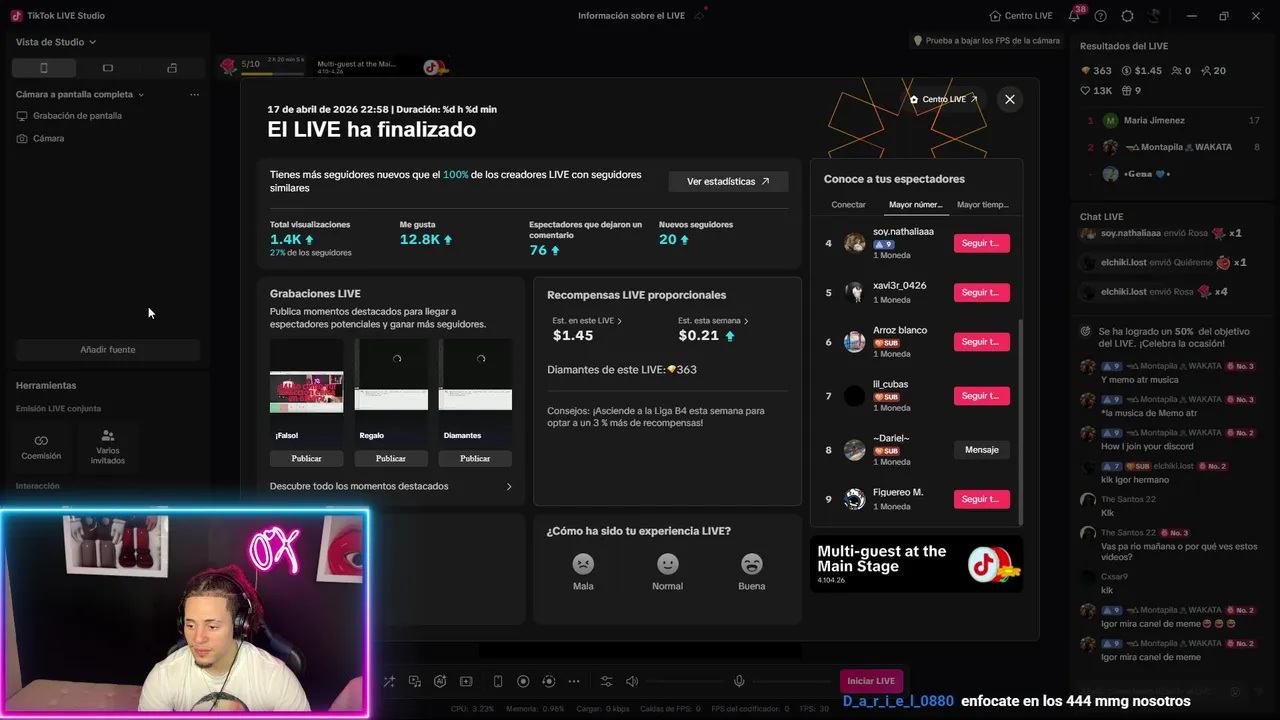Mute the microphone icon
This screenshot has width=1280, height=720.
[x=739, y=681]
